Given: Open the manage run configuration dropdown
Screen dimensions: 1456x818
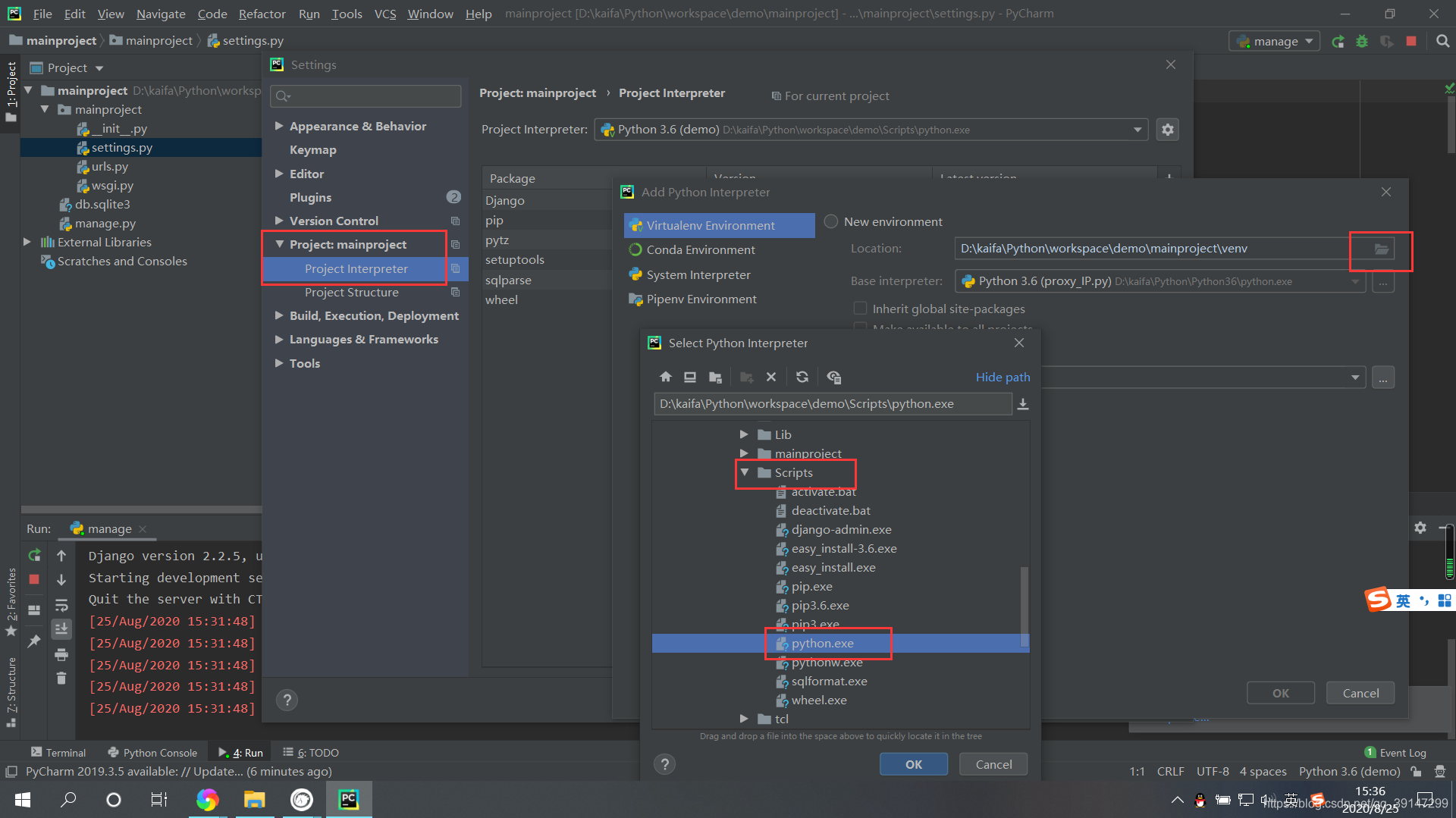Looking at the screenshot, I should [x=1274, y=42].
